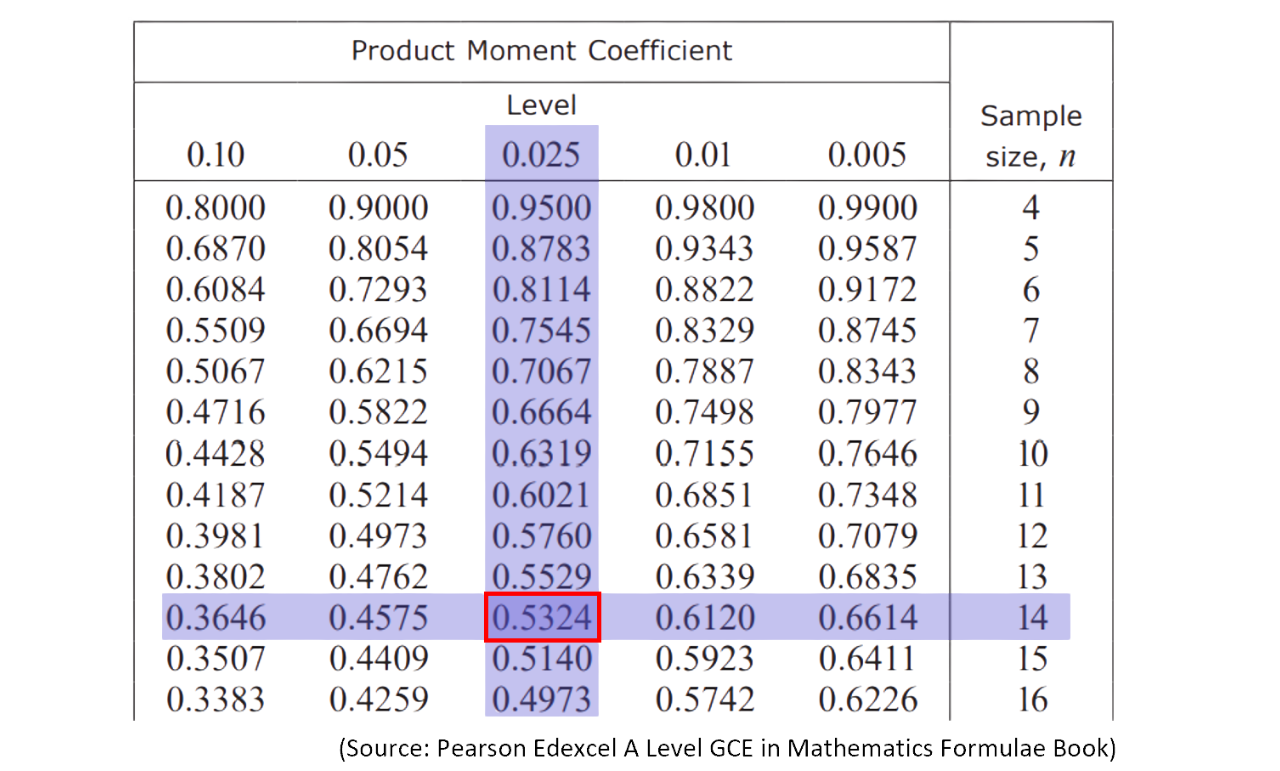Click the Sample size, n header
Viewport: 1280px width, 771px height.
(x=1031, y=136)
